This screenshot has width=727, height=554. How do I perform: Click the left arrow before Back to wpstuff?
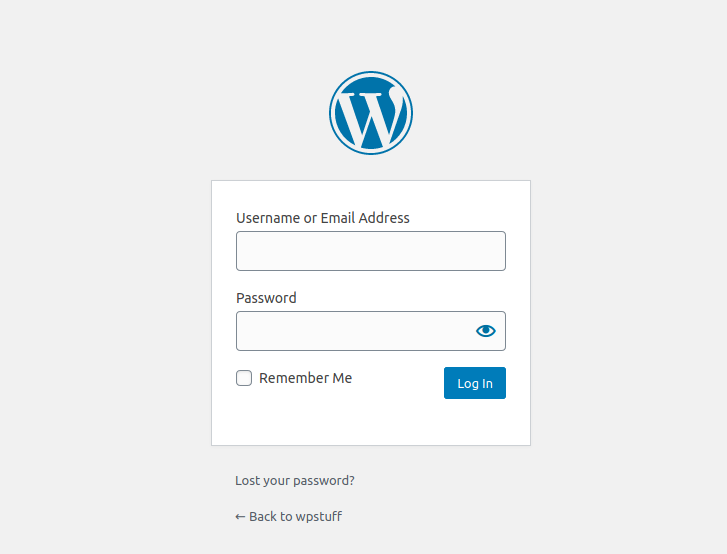click(x=240, y=516)
